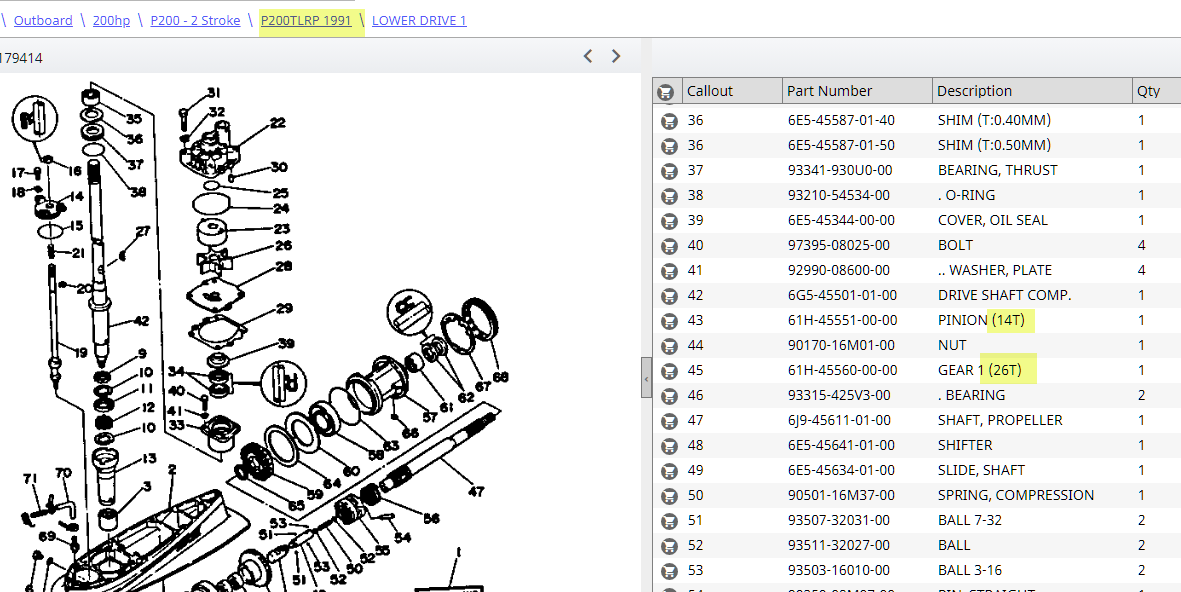Select part number 90170-16M01-00
Image resolution: width=1181 pixels, height=592 pixels.
click(841, 345)
